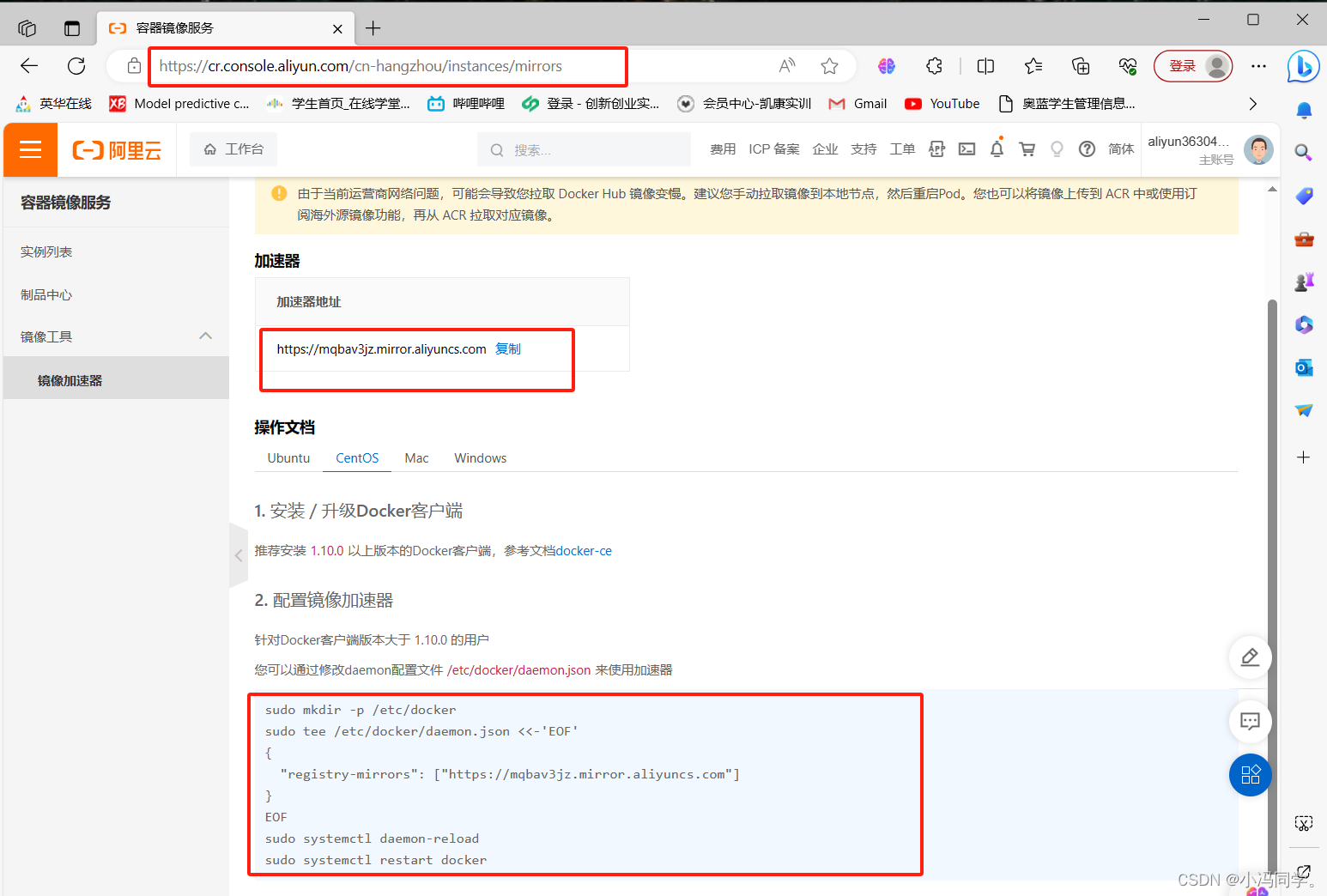Collapse the 镜像工具 sidebar group

click(x=205, y=336)
